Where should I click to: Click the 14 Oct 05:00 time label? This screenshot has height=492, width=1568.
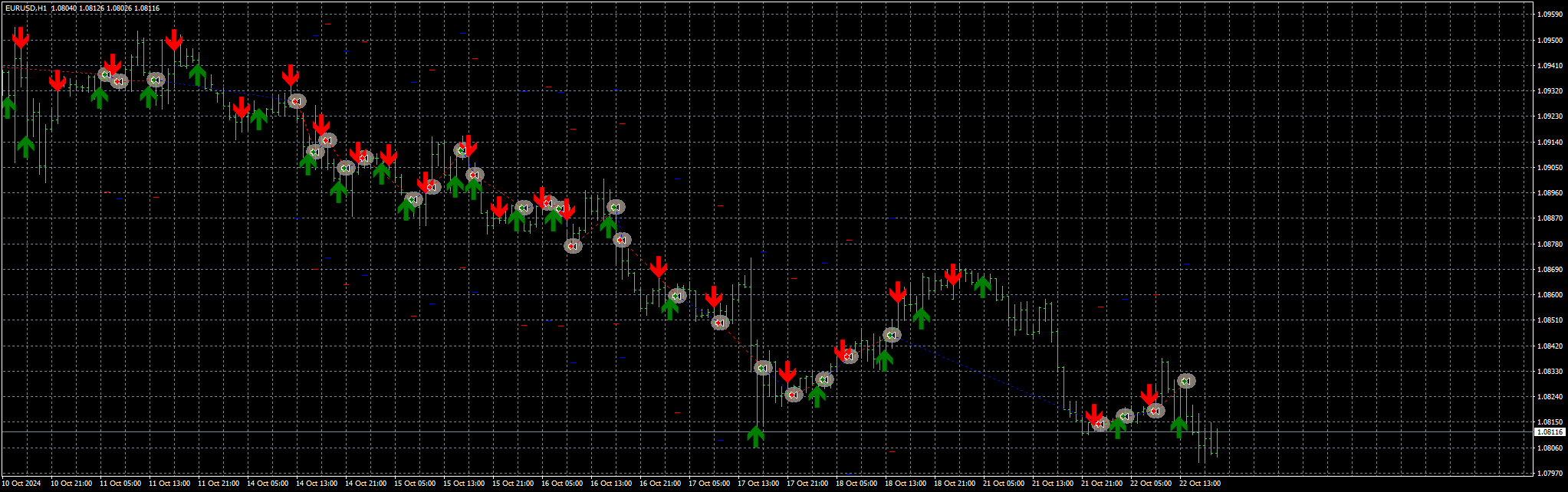[x=268, y=484]
